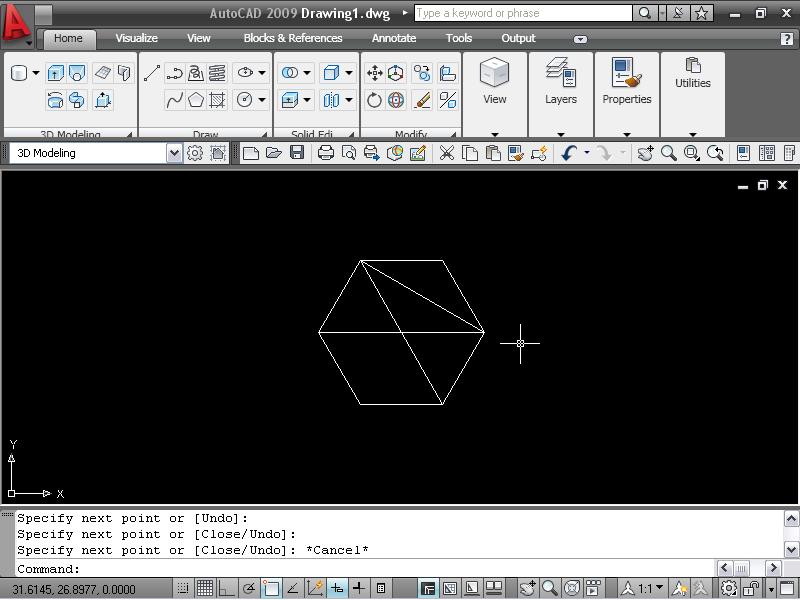The height and width of the screenshot is (600, 800).
Task: Click the Pan hand icon in toolbar
Action: (x=645, y=153)
